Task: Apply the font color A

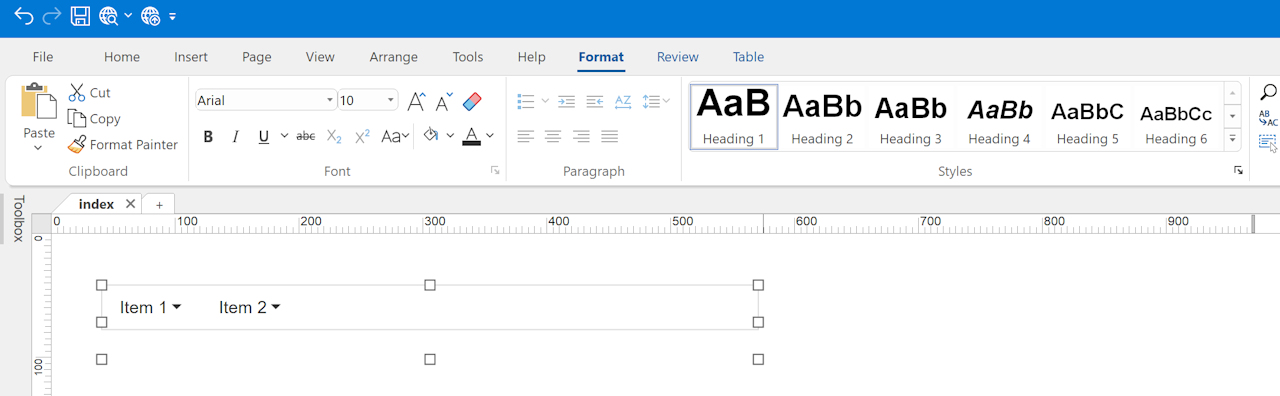Action: (x=472, y=136)
